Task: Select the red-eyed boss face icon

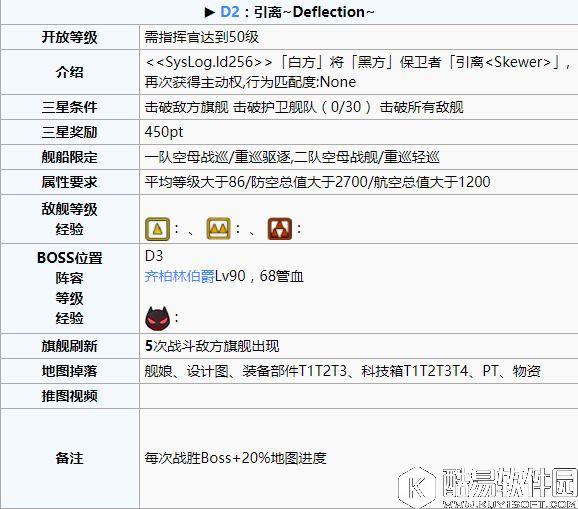Action: 158,318
